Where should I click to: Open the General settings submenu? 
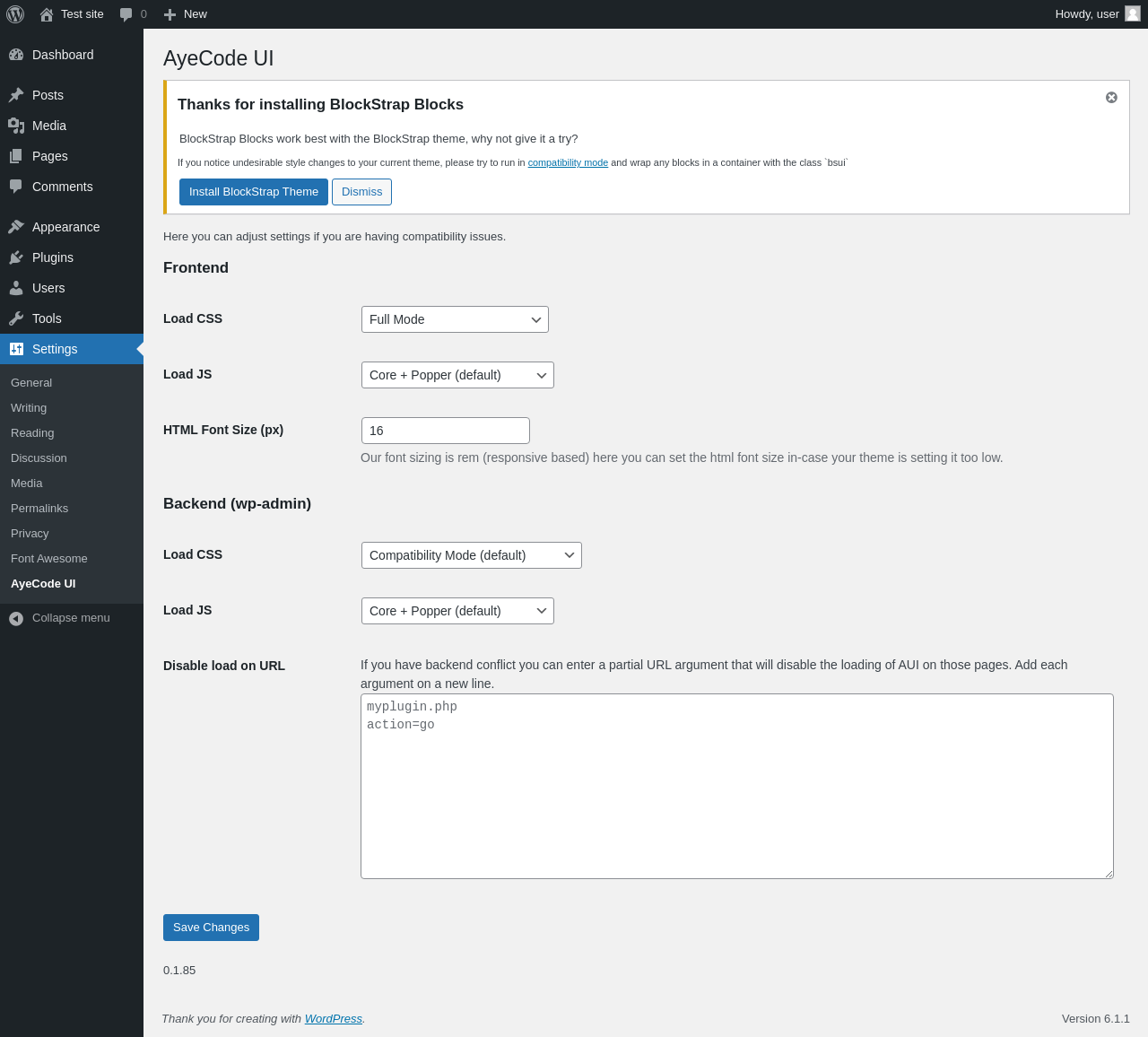[31, 382]
